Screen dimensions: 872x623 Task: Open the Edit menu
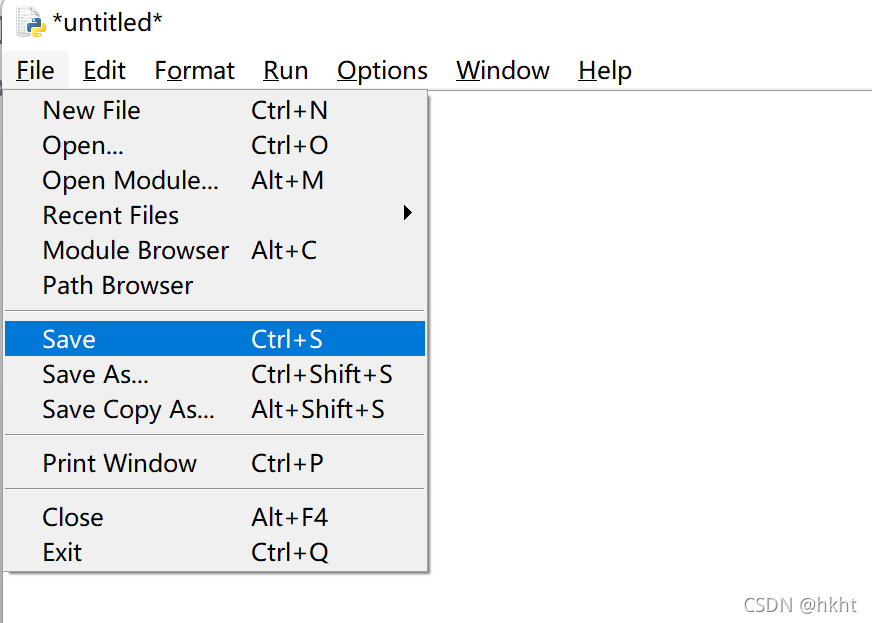click(104, 71)
